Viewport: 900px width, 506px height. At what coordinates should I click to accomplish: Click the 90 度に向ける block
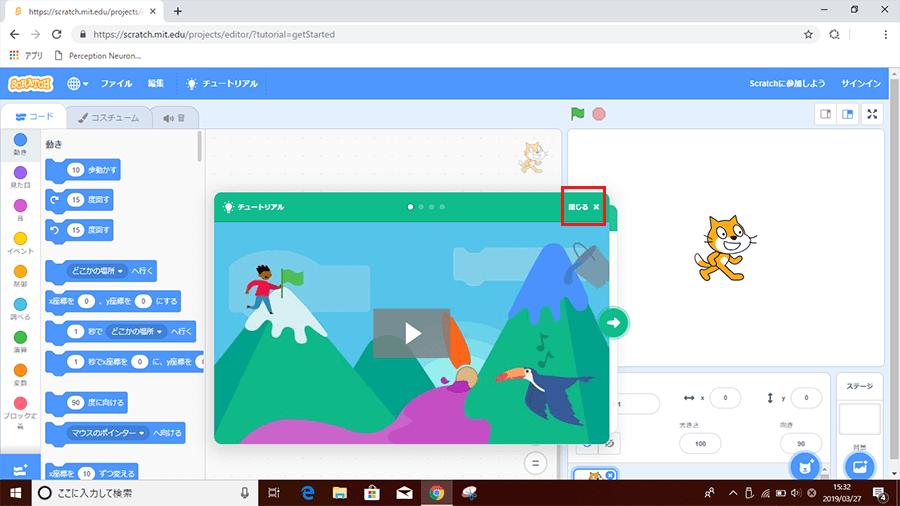pos(87,403)
